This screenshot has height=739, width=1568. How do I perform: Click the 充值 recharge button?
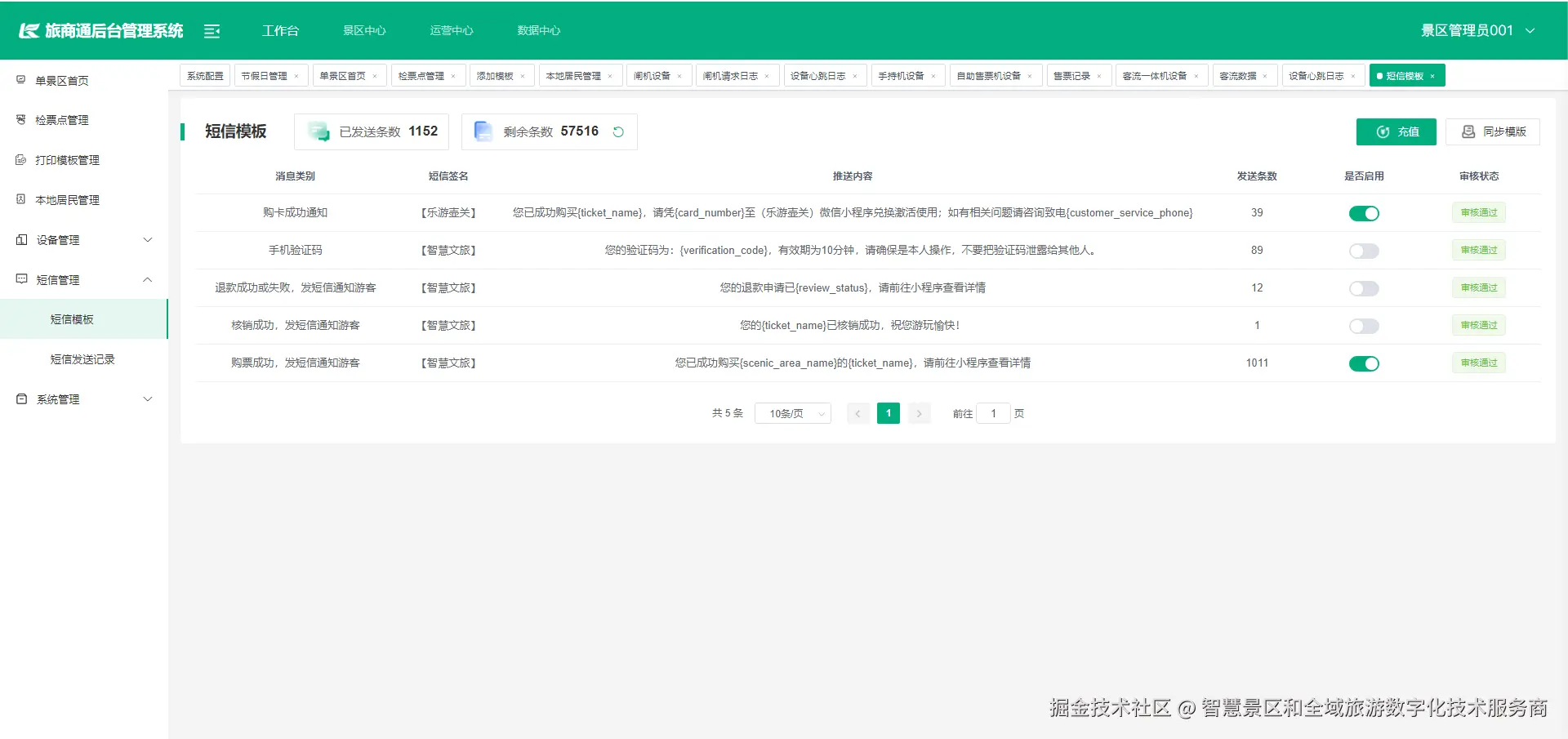click(x=1396, y=131)
